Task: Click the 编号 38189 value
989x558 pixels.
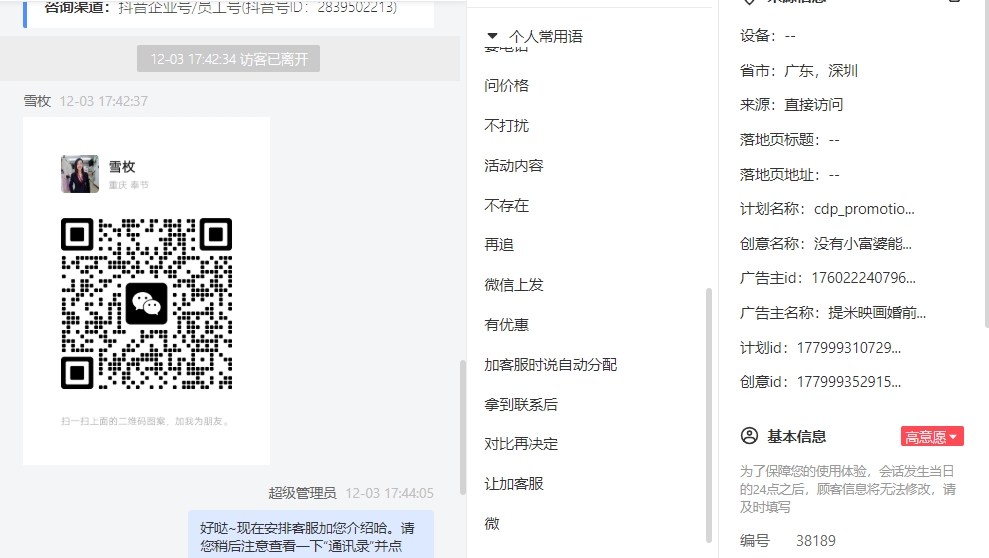Action: 816,541
